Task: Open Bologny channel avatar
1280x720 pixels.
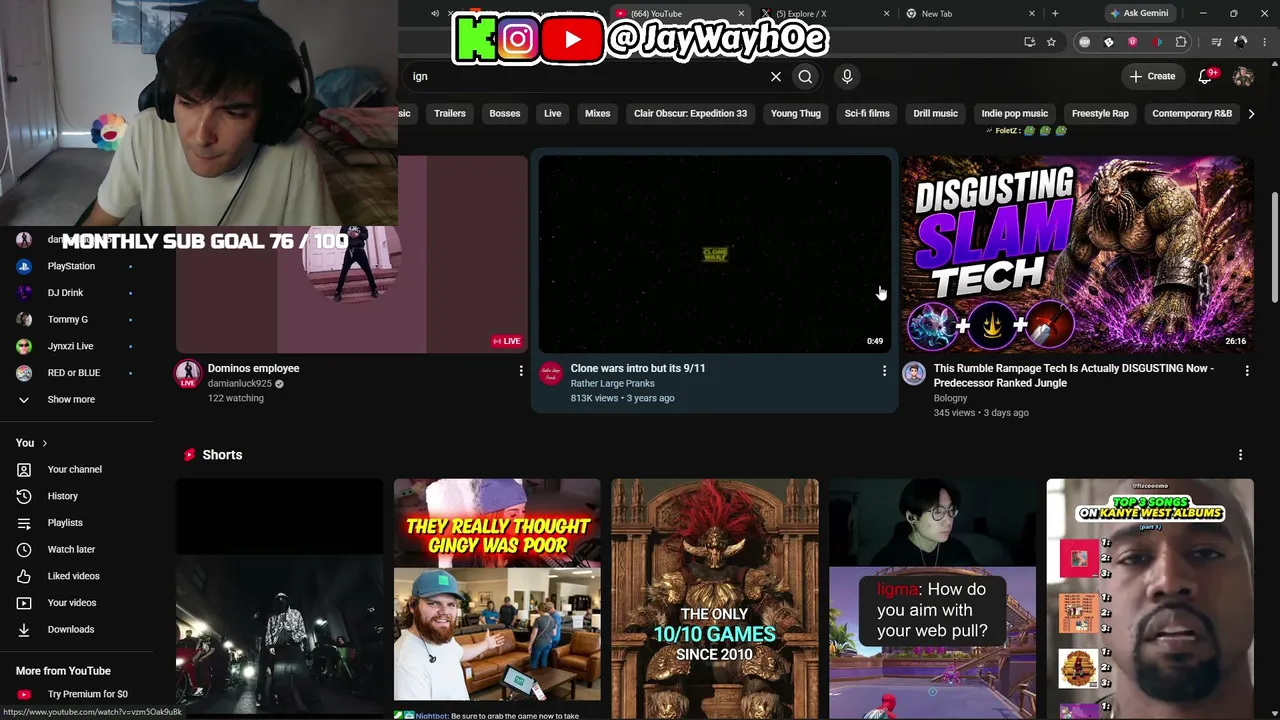Action: [x=914, y=374]
